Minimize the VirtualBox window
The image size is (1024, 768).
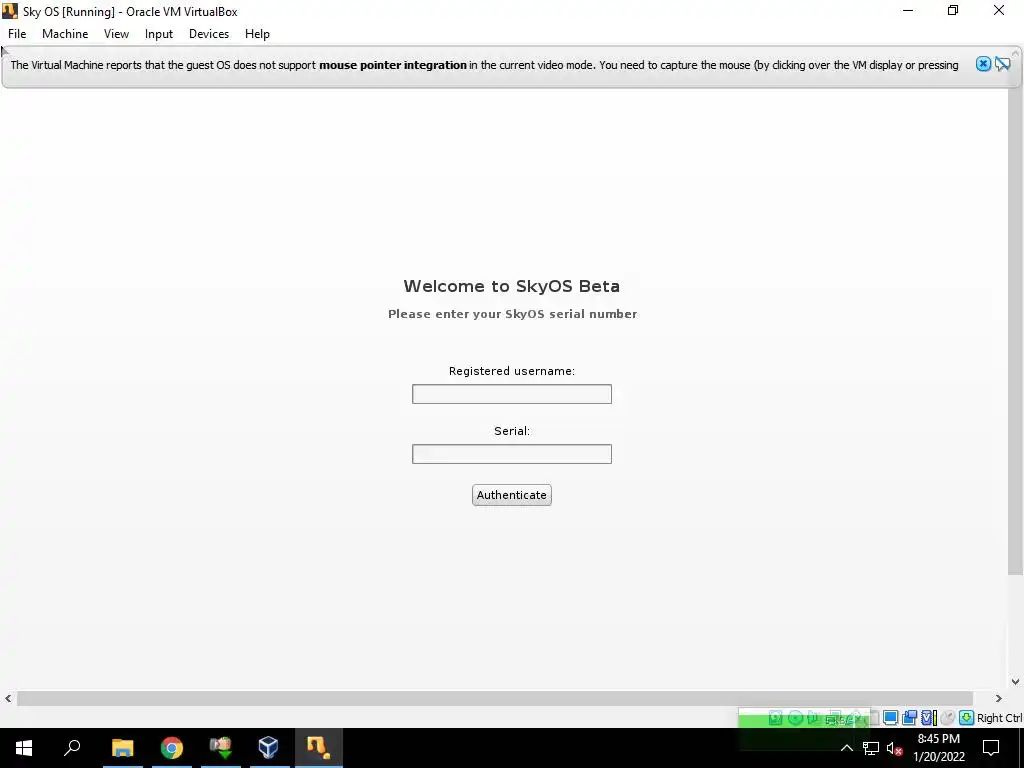click(908, 10)
